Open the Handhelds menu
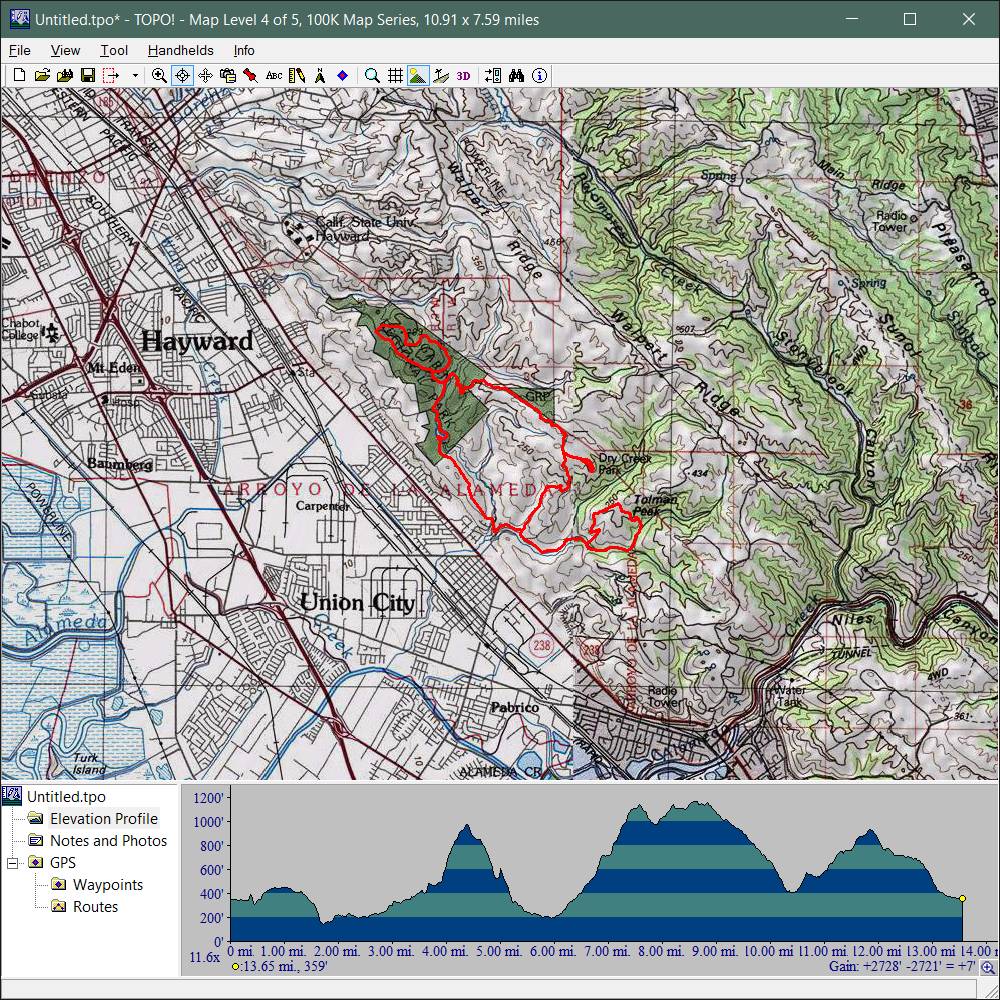This screenshot has width=1000, height=1000. click(x=180, y=50)
